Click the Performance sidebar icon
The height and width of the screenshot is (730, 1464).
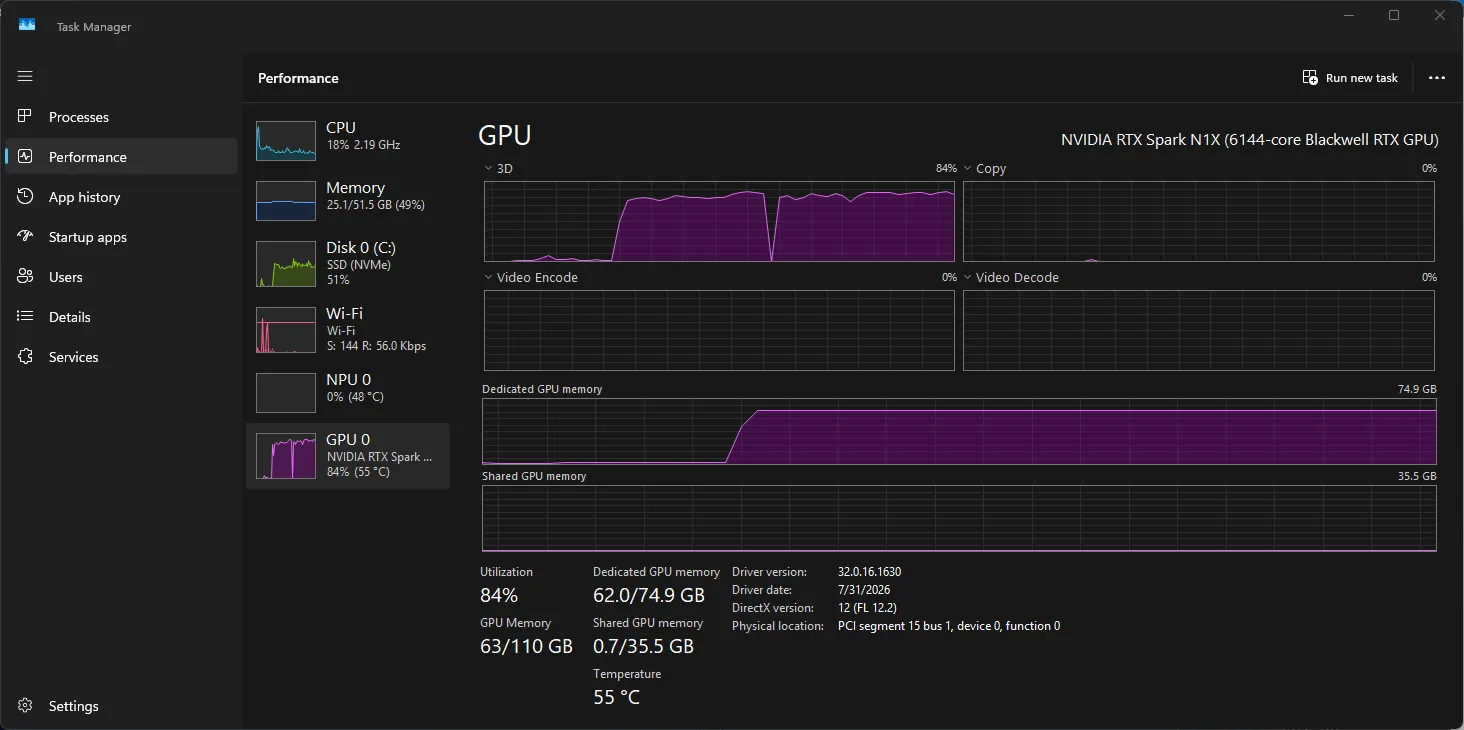(26, 157)
